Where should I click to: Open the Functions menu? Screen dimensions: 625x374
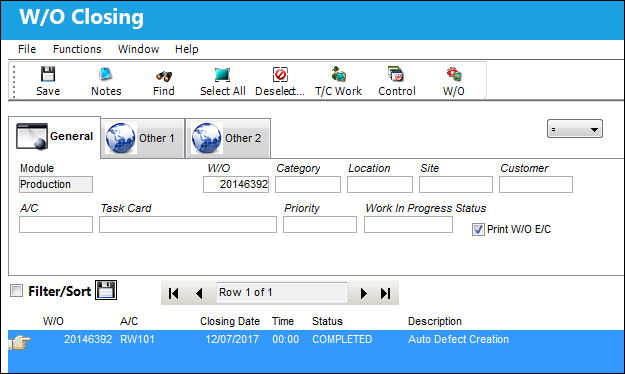[77, 49]
